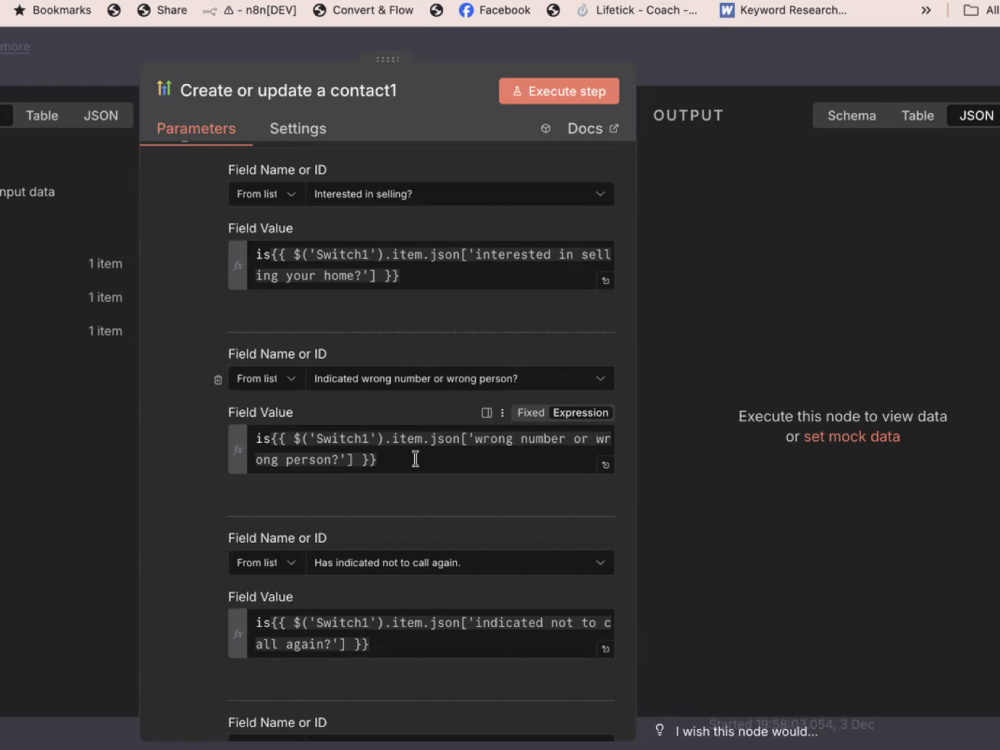Select the third '1 item' row
The width and height of the screenshot is (1000, 750).
(105, 331)
